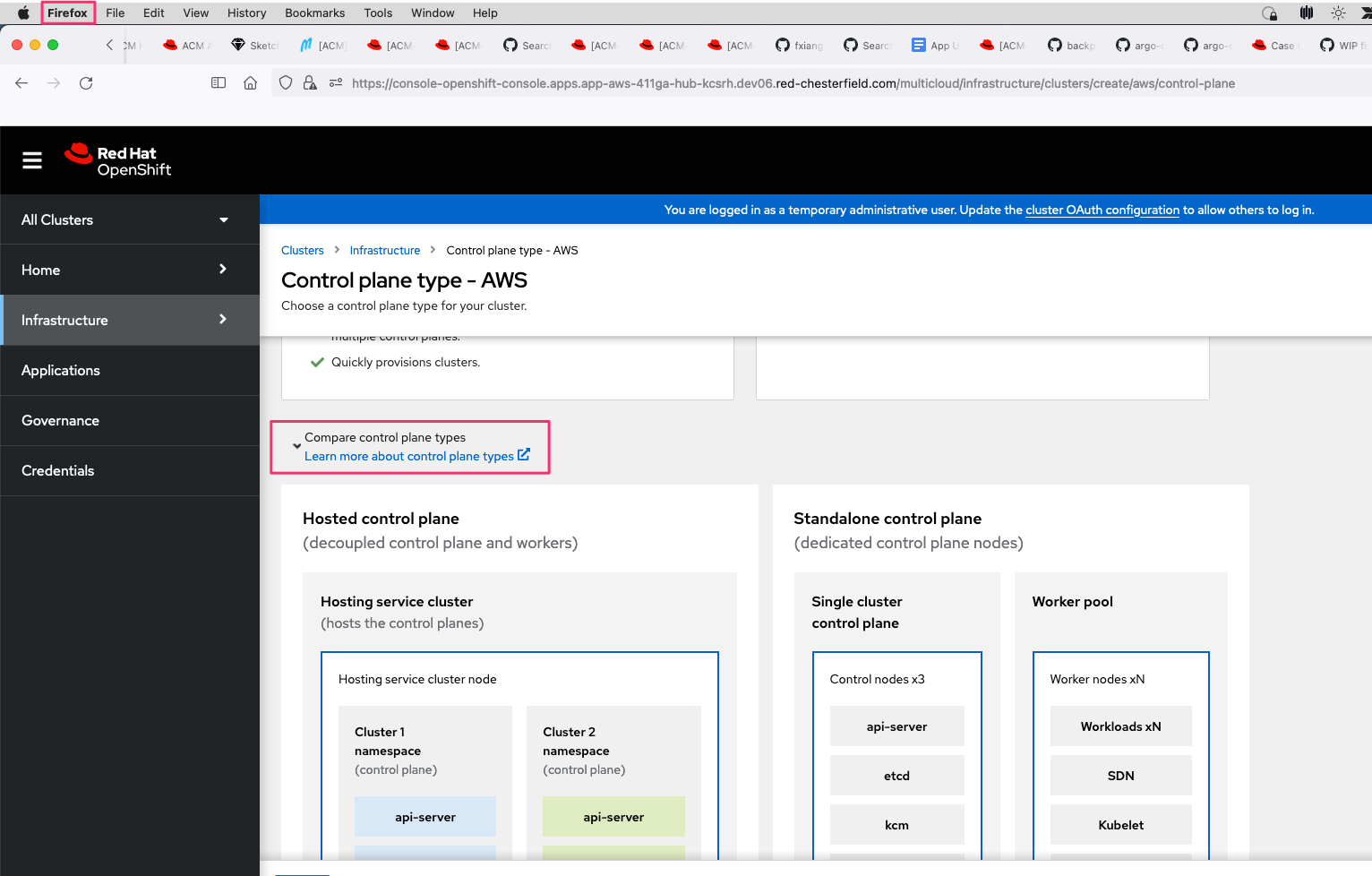Click the SDN box under Worker nodes
The image size is (1372, 876).
click(x=1121, y=776)
